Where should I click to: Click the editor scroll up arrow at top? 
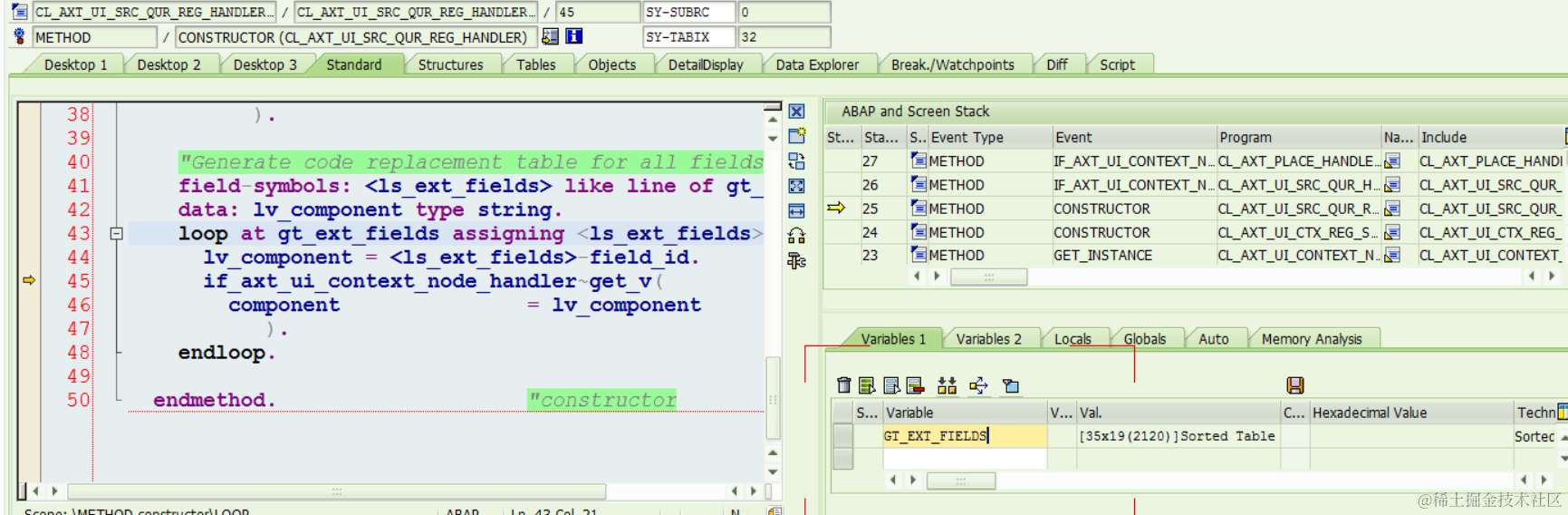pyautogui.click(x=773, y=119)
